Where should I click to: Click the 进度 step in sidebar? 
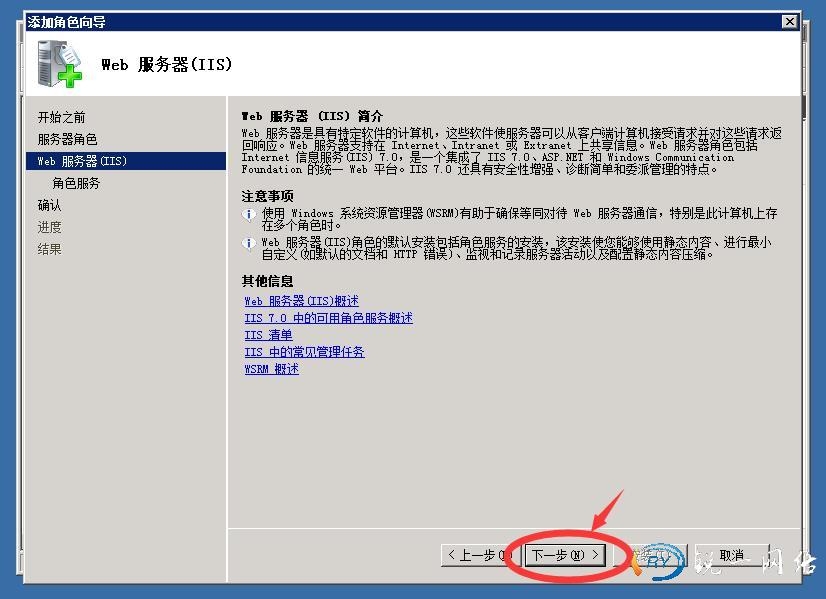(x=50, y=227)
